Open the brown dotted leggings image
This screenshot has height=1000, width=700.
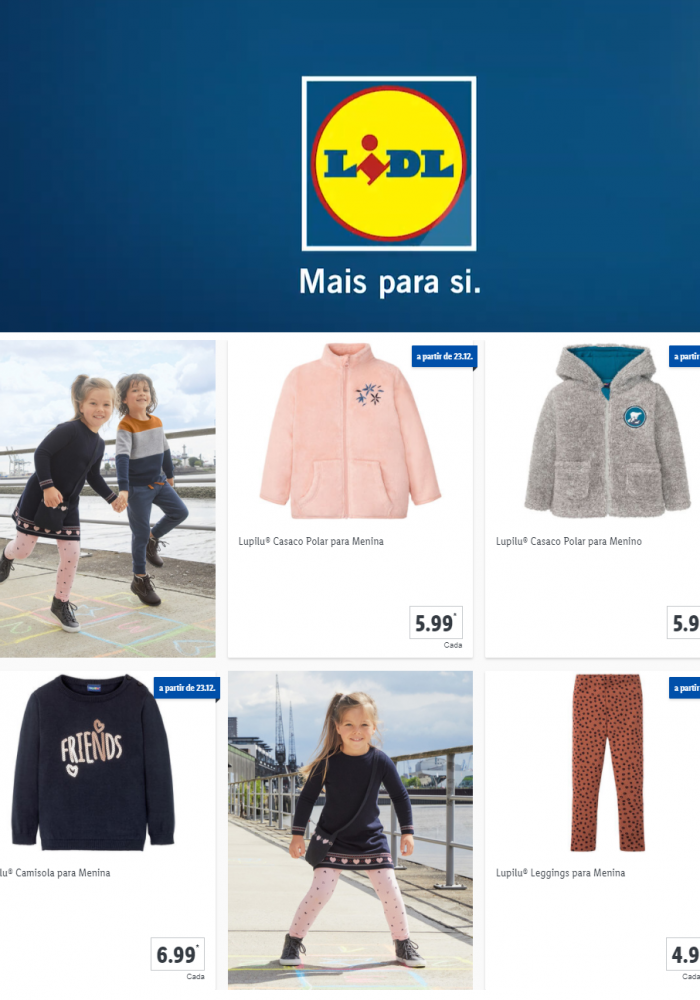coord(608,763)
